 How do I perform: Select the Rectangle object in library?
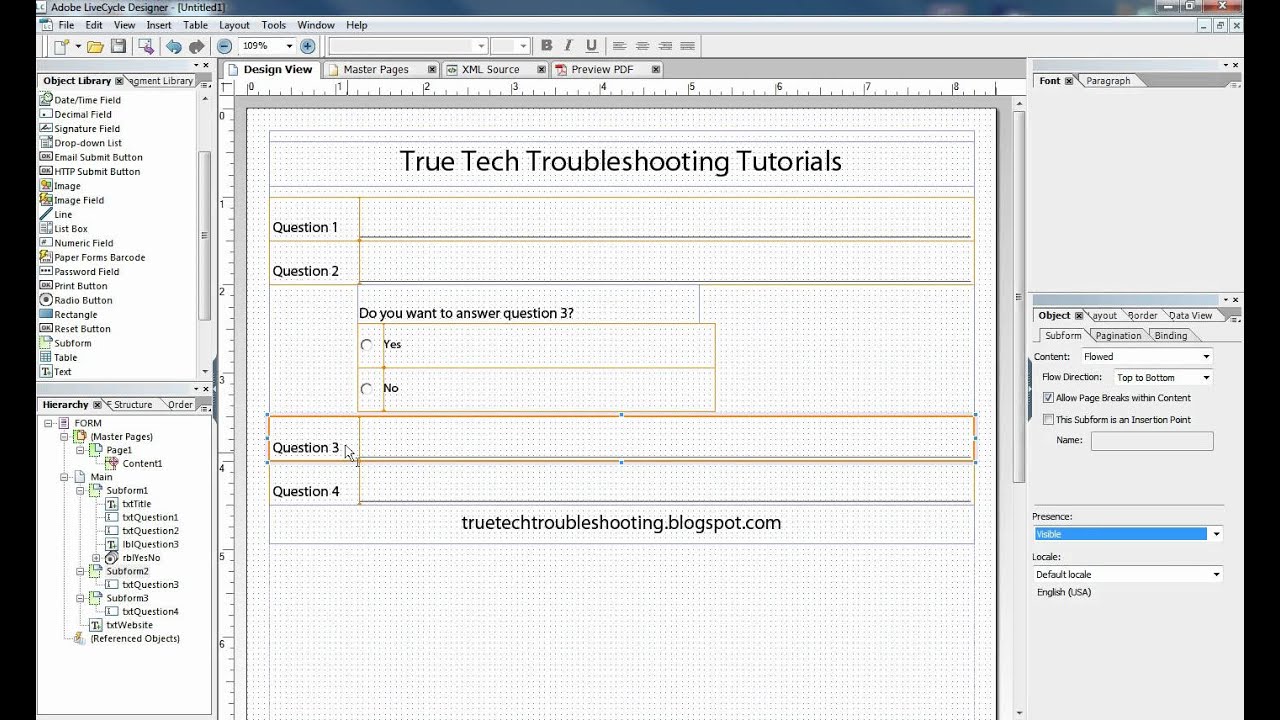(68, 314)
